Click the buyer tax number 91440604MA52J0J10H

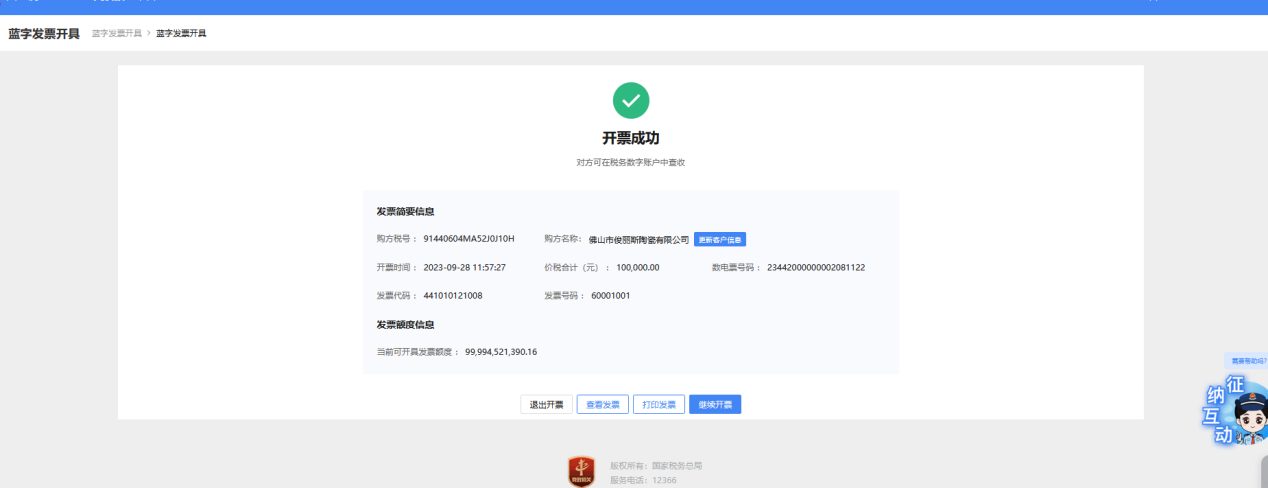469,239
